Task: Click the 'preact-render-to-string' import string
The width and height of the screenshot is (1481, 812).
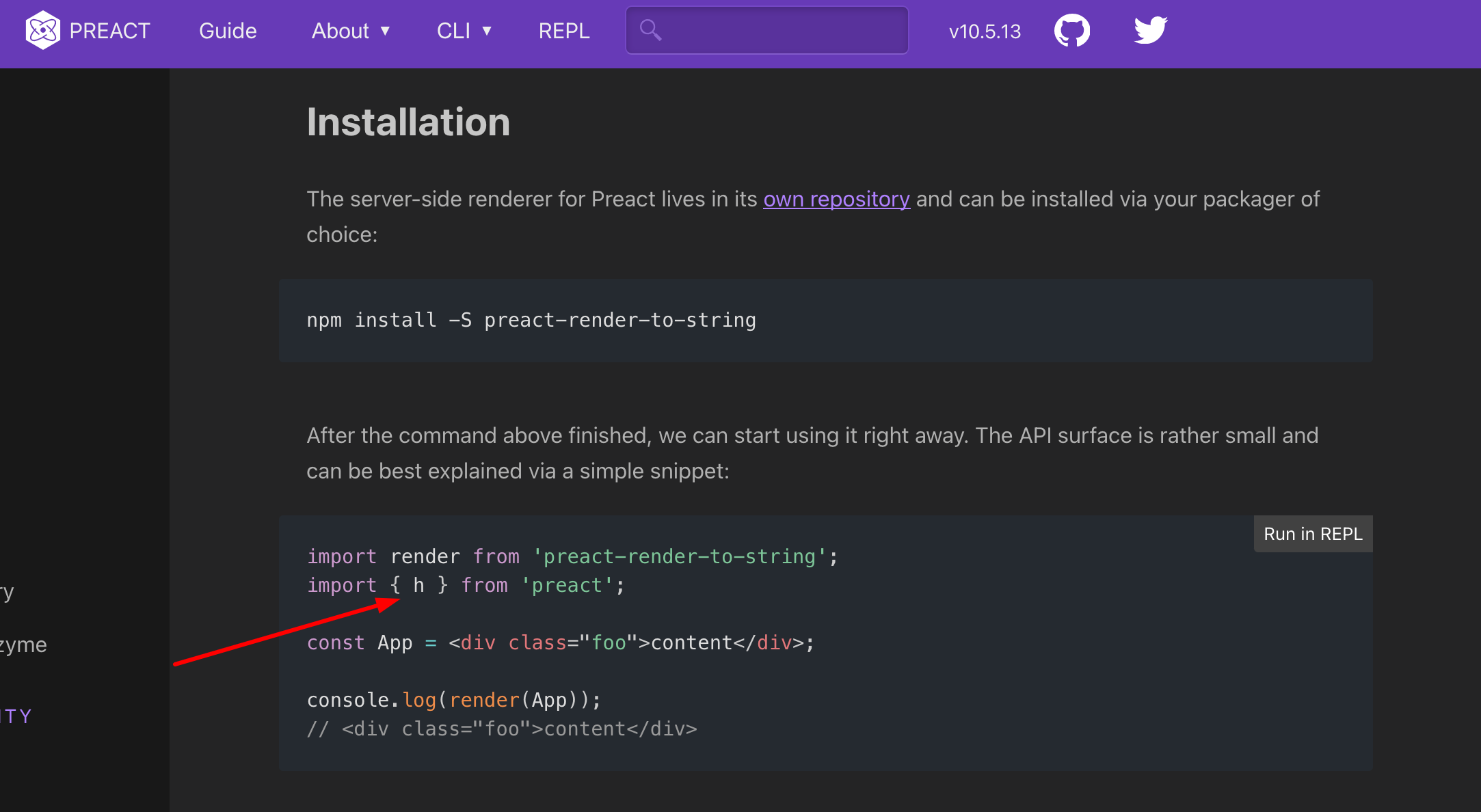Action: coord(680,556)
